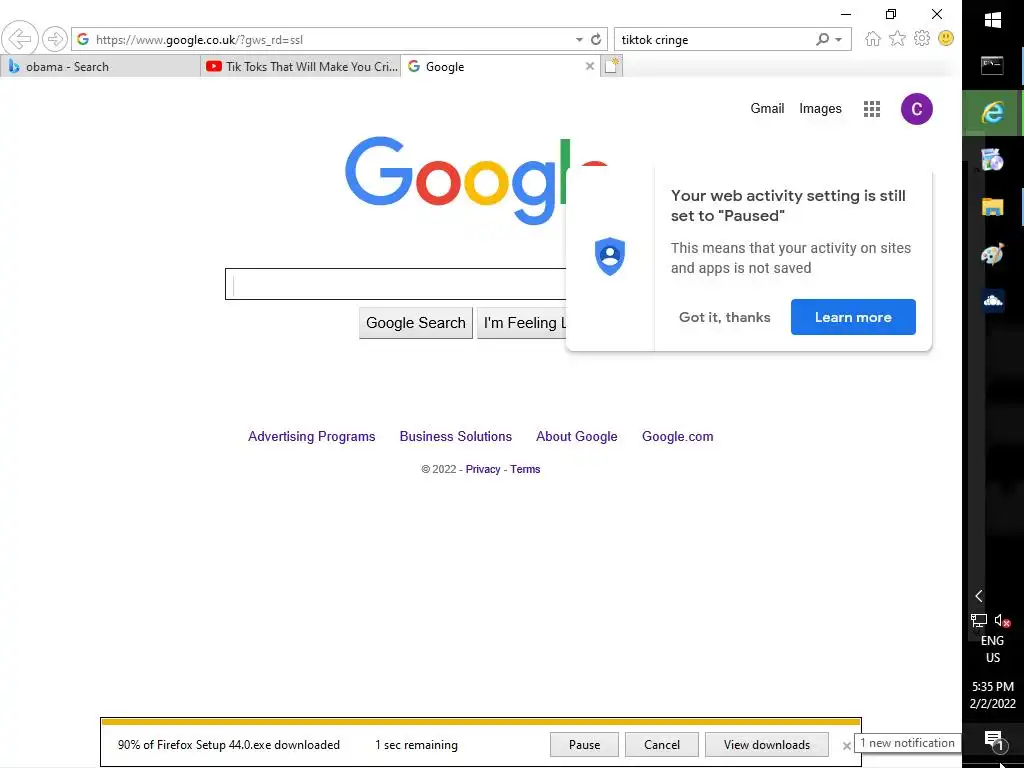The height and width of the screenshot is (768, 1024).
Task: Select the Google tab
Action: point(501,67)
